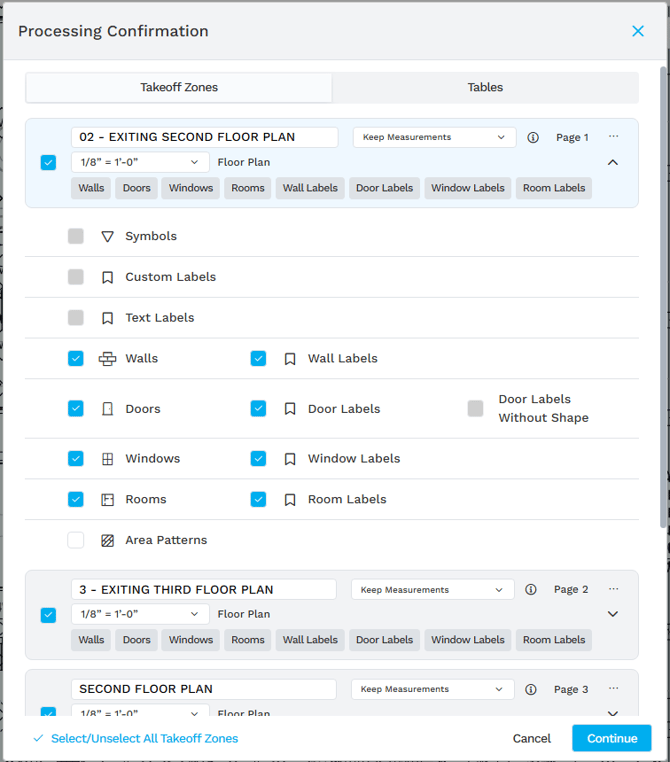Open the more options menu for Page 2

click(613, 589)
